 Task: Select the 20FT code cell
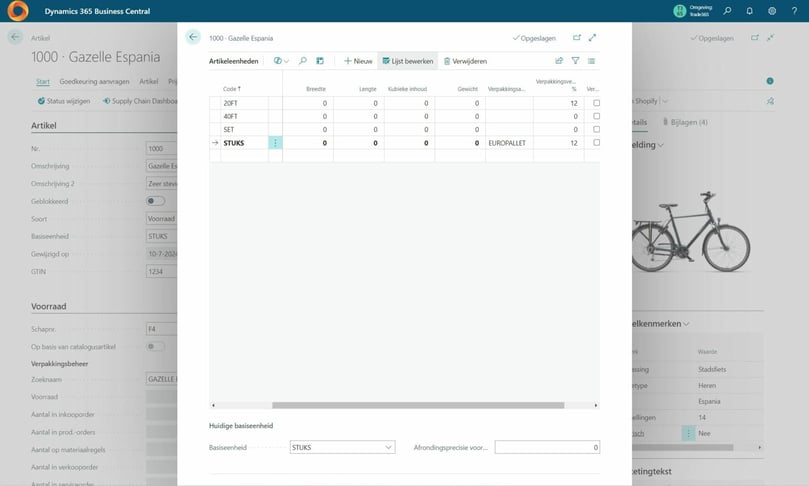click(x=245, y=103)
